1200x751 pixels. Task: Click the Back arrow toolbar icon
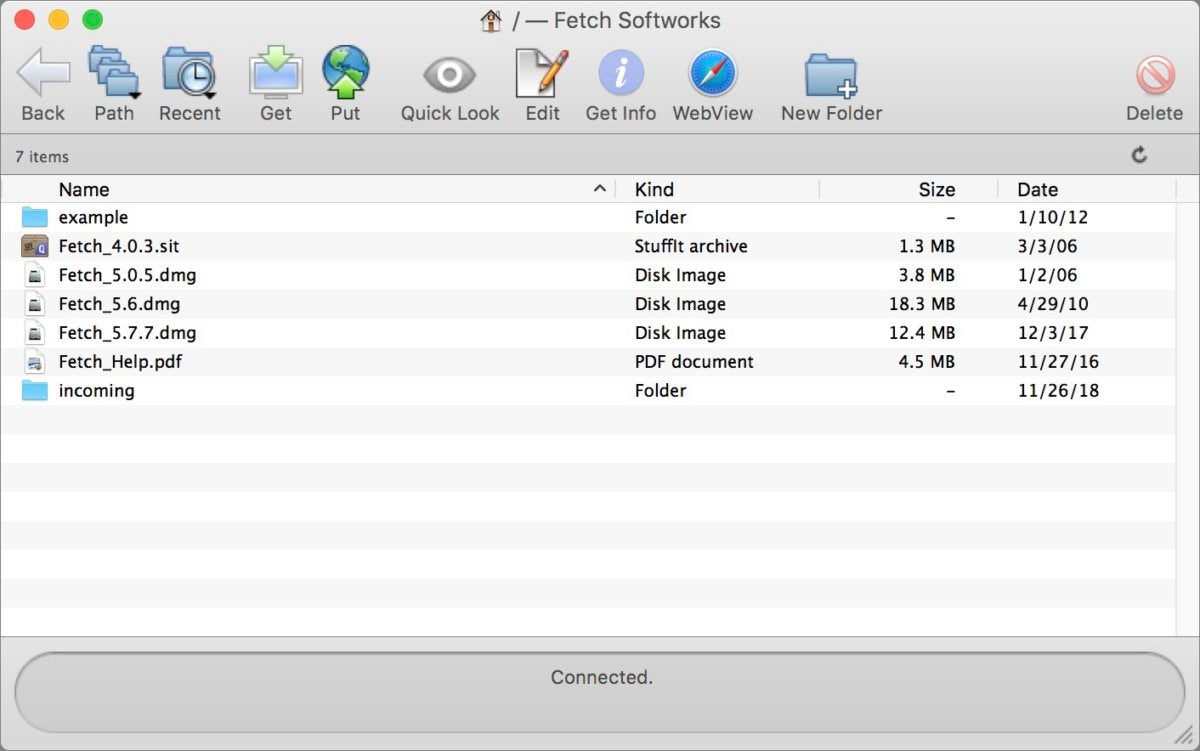tap(43, 73)
